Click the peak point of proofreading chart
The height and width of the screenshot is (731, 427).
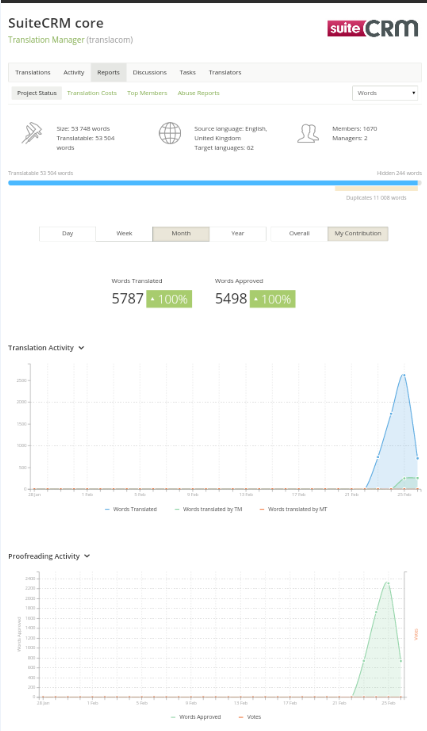pyautogui.click(x=387, y=583)
